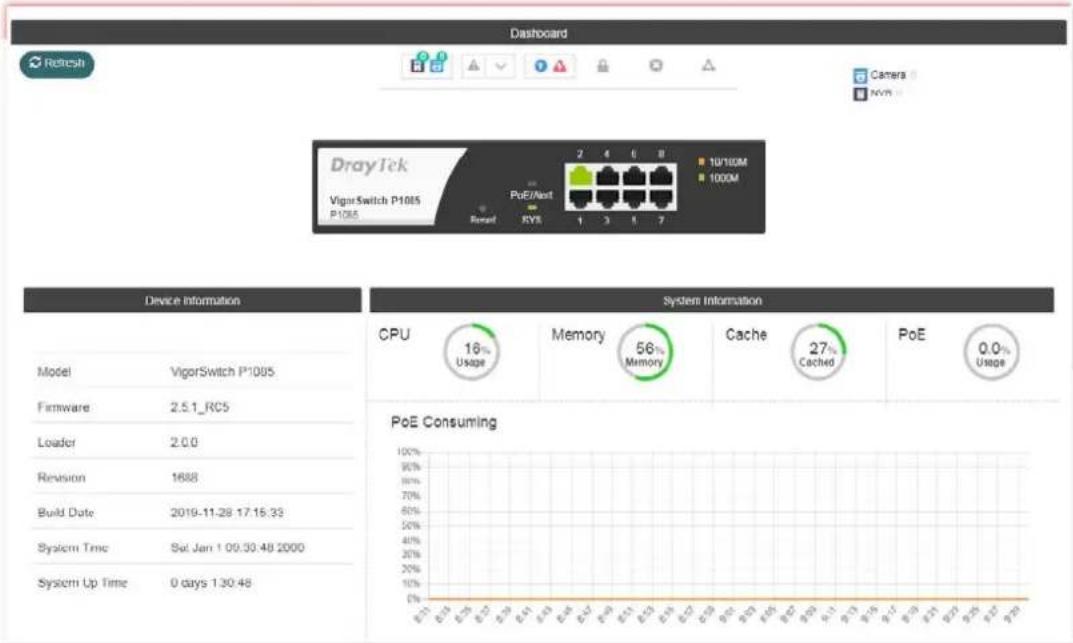The image size is (1073, 643).
Task: Click the Memory 56% gauge
Action: tap(645, 352)
